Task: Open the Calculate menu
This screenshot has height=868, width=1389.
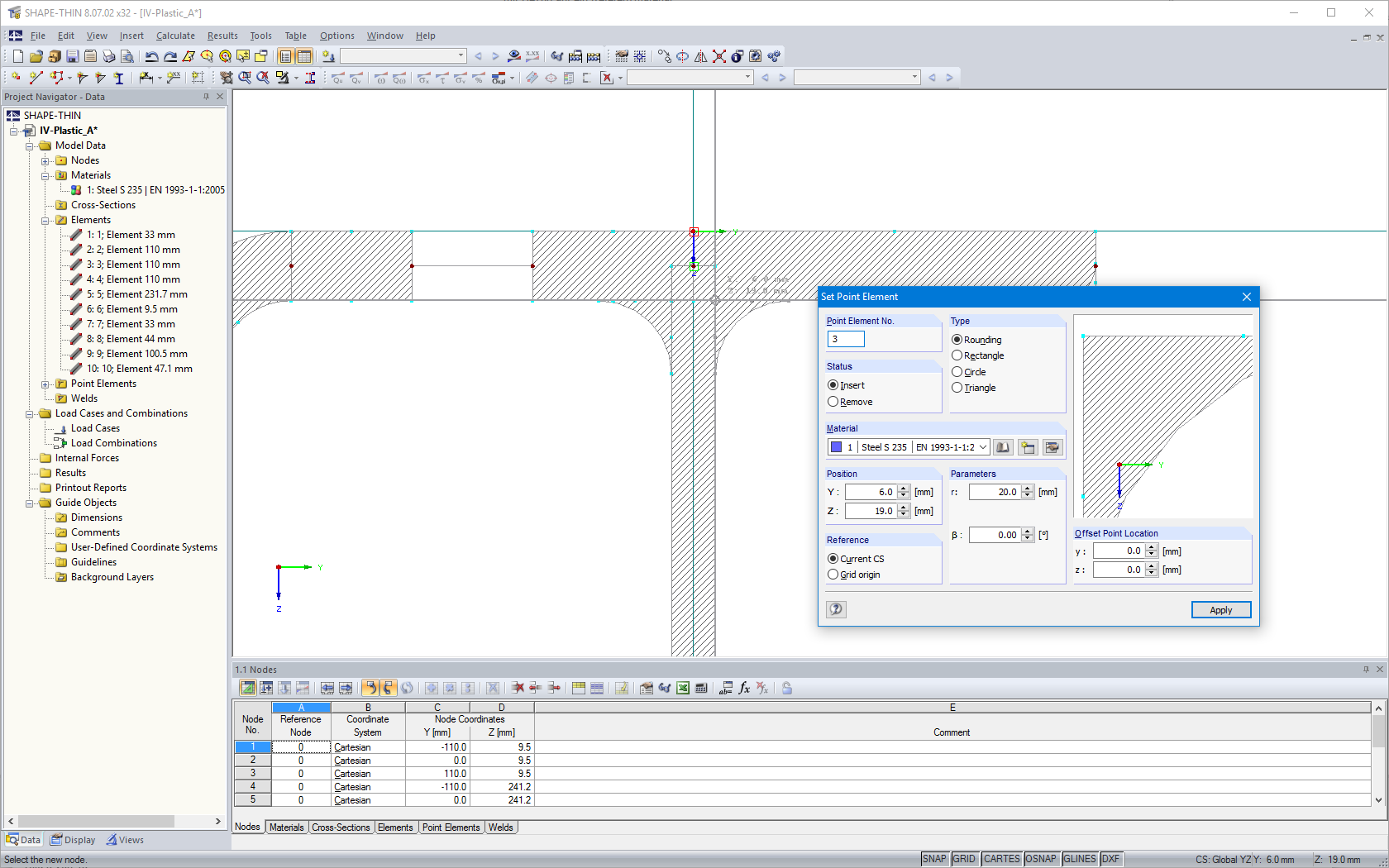Action: click(175, 36)
